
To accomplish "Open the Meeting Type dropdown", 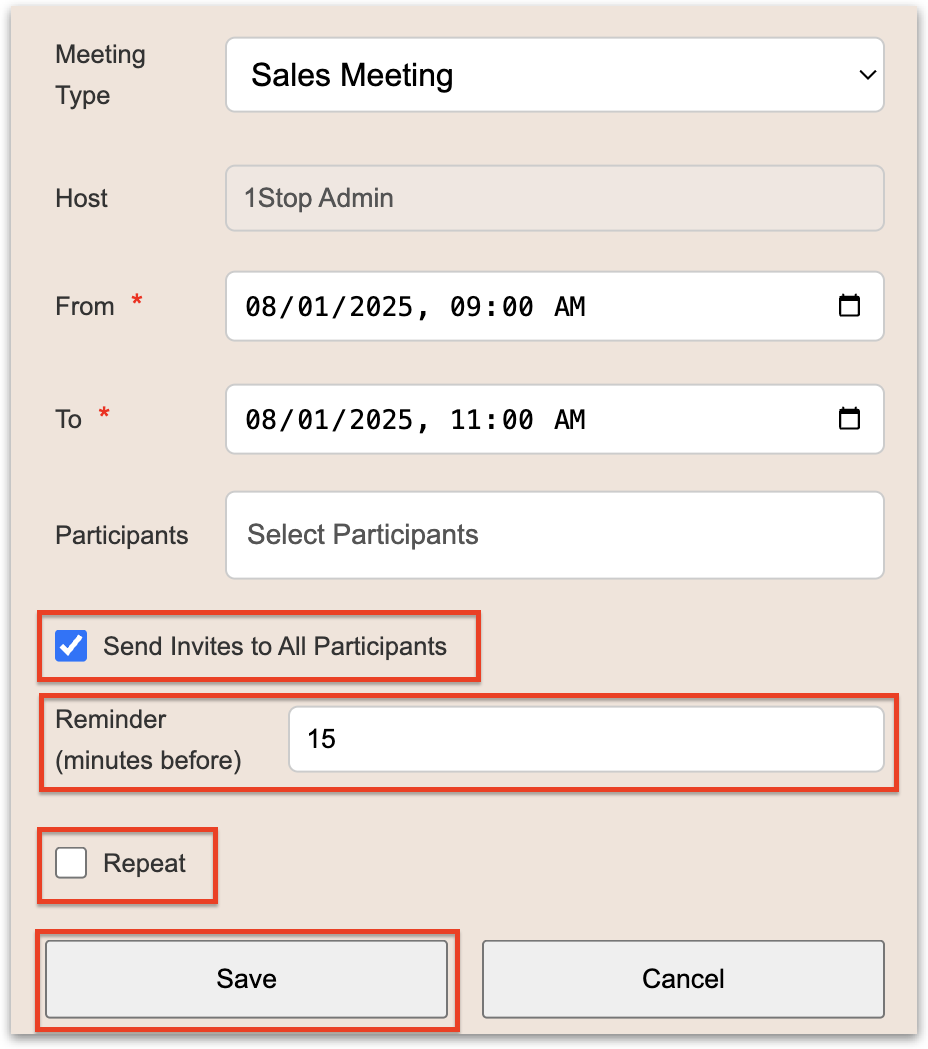I will [x=554, y=75].
